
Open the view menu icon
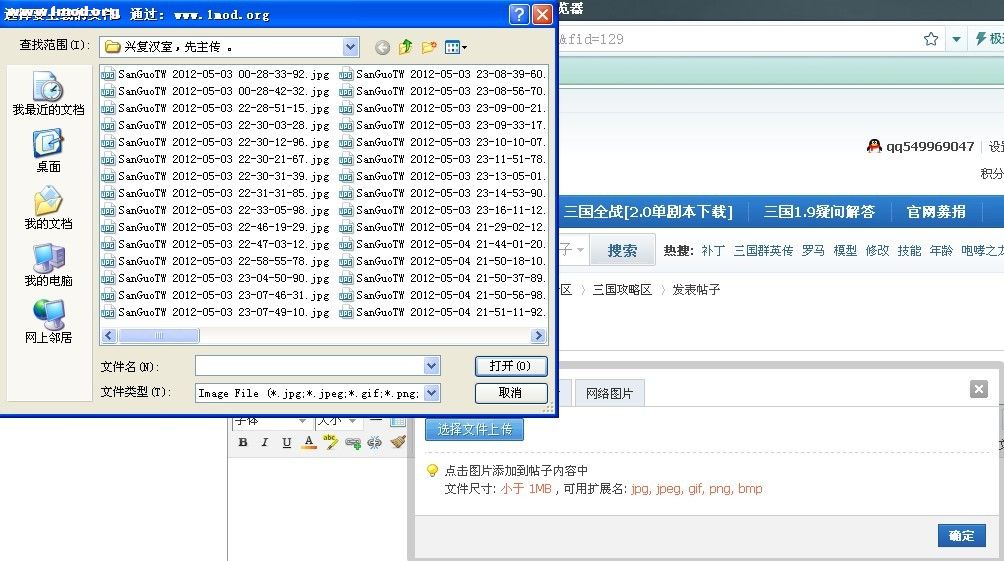click(455, 47)
